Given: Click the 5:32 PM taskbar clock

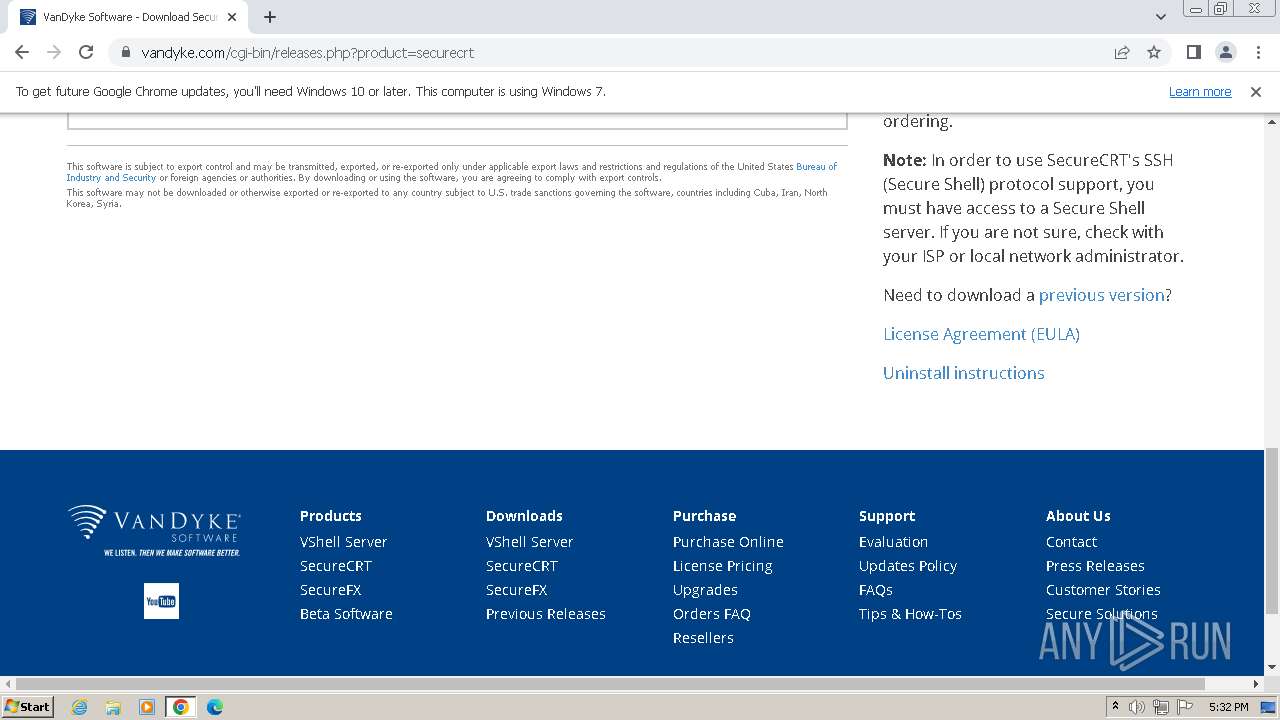Looking at the screenshot, I should (1228, 707).
